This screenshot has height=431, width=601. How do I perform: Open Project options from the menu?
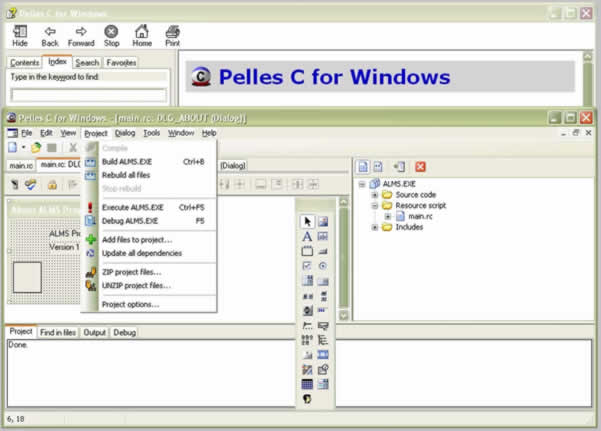tap(149, 304)
